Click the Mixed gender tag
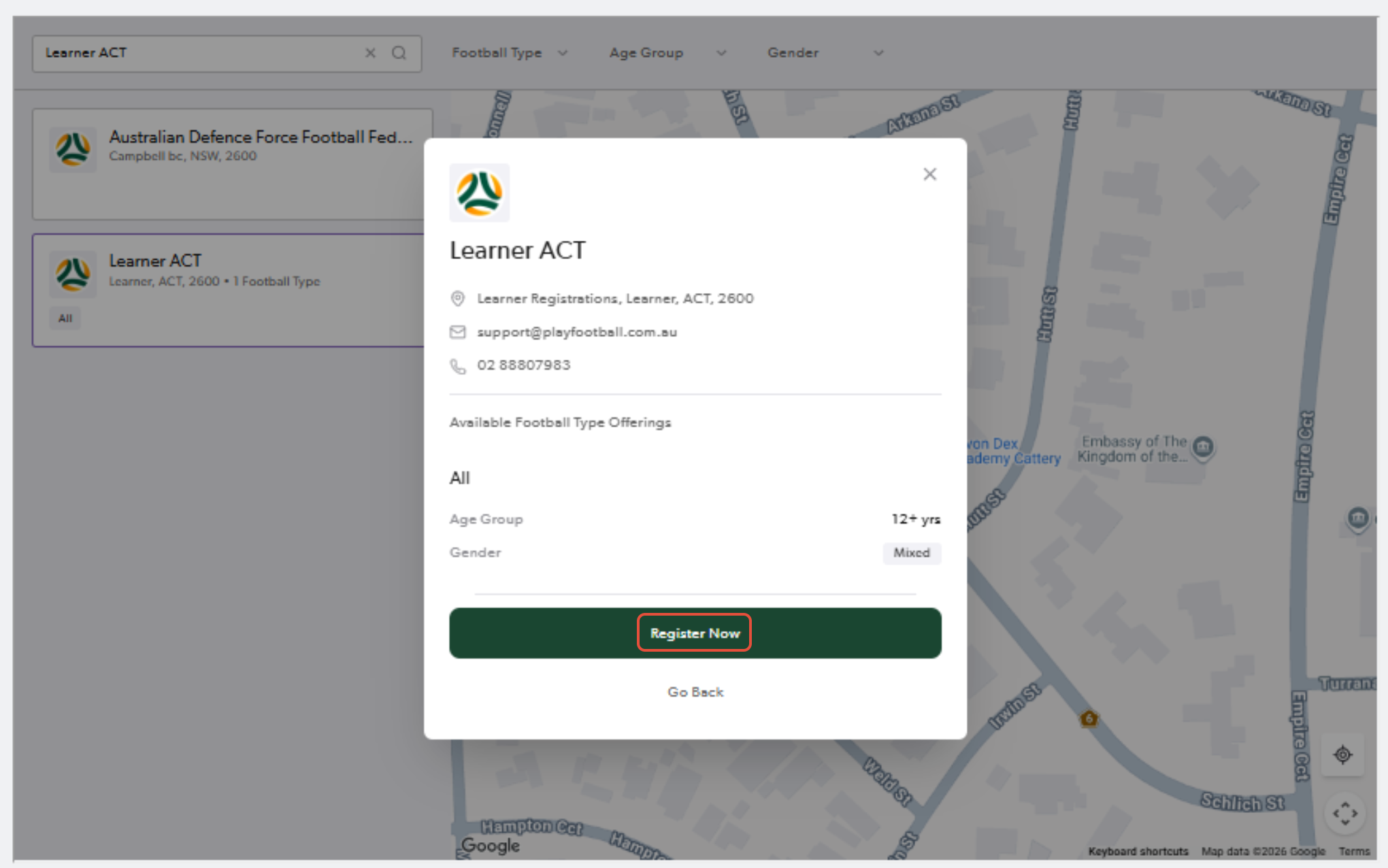 (x=912, y=553)
